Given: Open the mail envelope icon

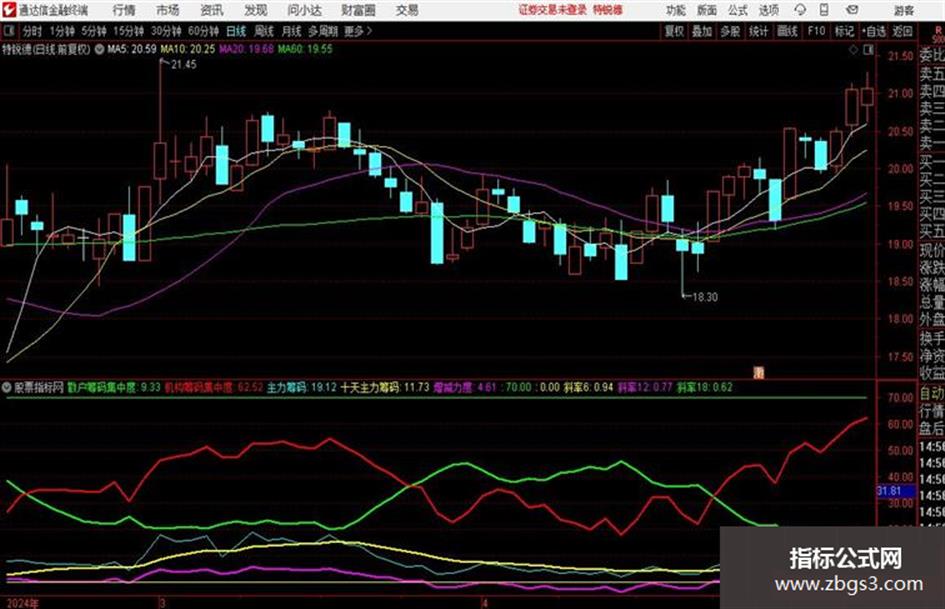Looking at the screenshot, I should [x=852, y=10].
